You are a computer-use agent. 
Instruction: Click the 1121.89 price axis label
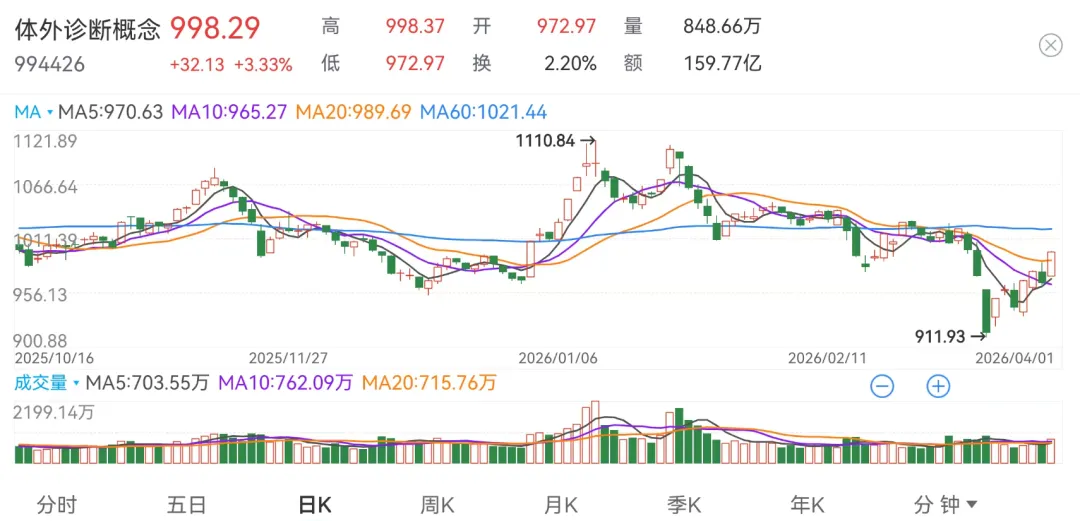[x=45, y=142]
